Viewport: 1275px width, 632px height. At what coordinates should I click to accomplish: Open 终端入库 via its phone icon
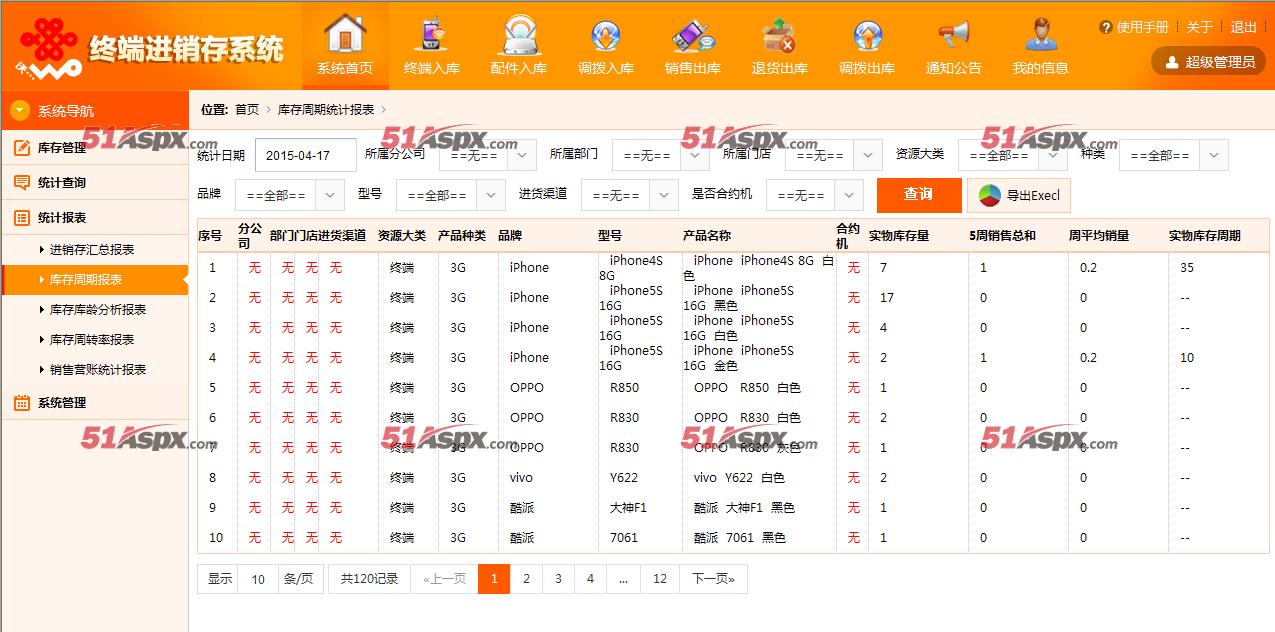432,35
